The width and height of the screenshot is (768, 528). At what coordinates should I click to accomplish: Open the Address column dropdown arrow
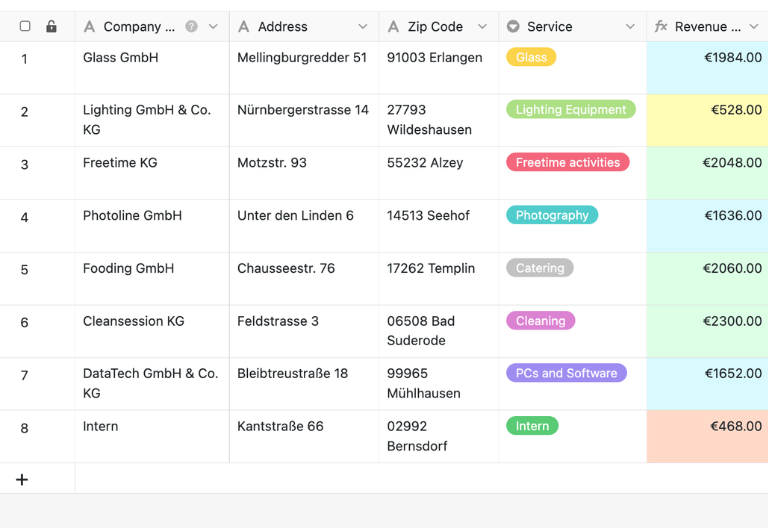362,26
